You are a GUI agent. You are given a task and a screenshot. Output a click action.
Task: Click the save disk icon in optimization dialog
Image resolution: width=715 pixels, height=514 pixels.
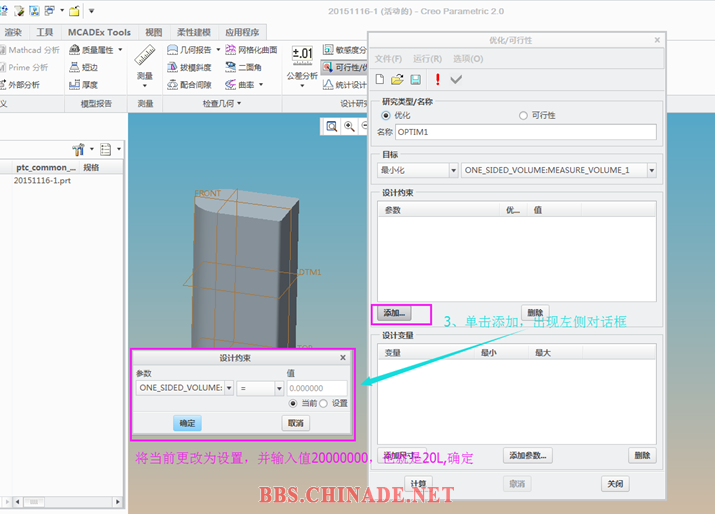[x=415, y=80]
